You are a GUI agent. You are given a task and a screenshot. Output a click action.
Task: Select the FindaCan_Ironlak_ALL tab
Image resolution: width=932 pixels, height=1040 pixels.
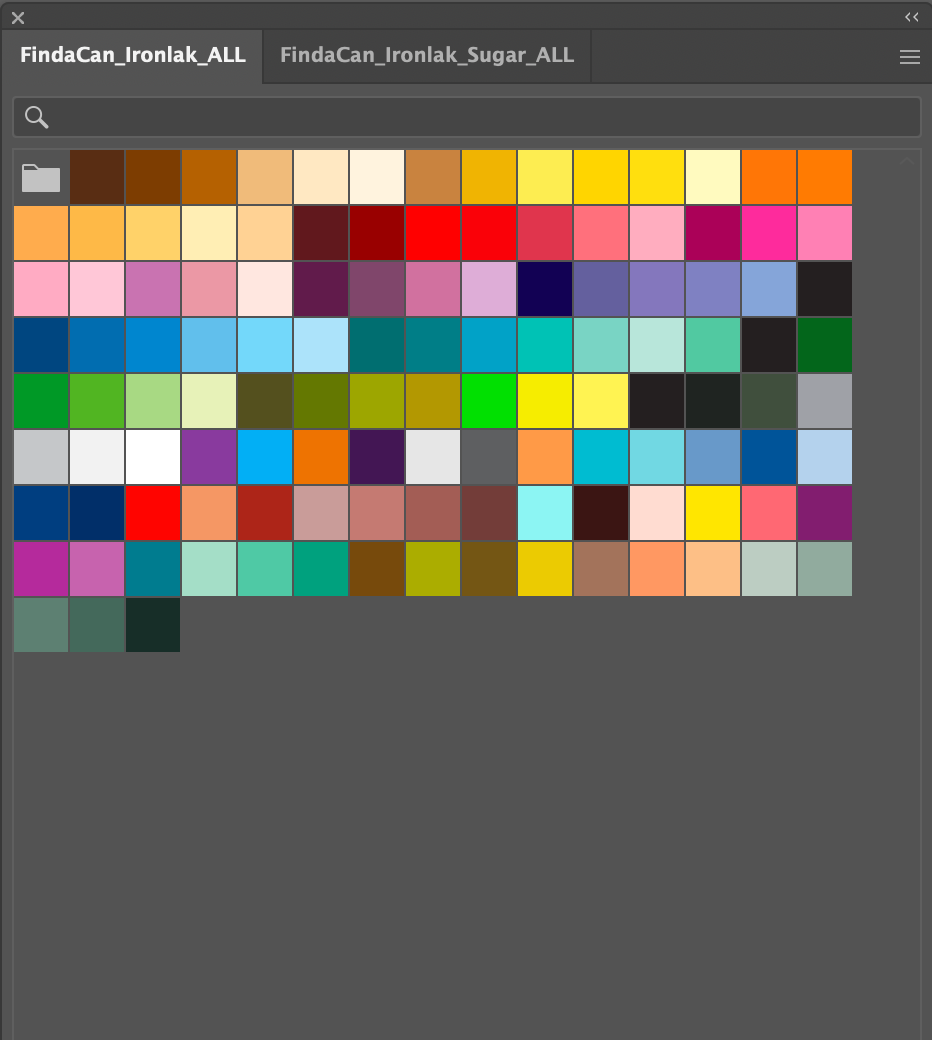pos(133,56)
